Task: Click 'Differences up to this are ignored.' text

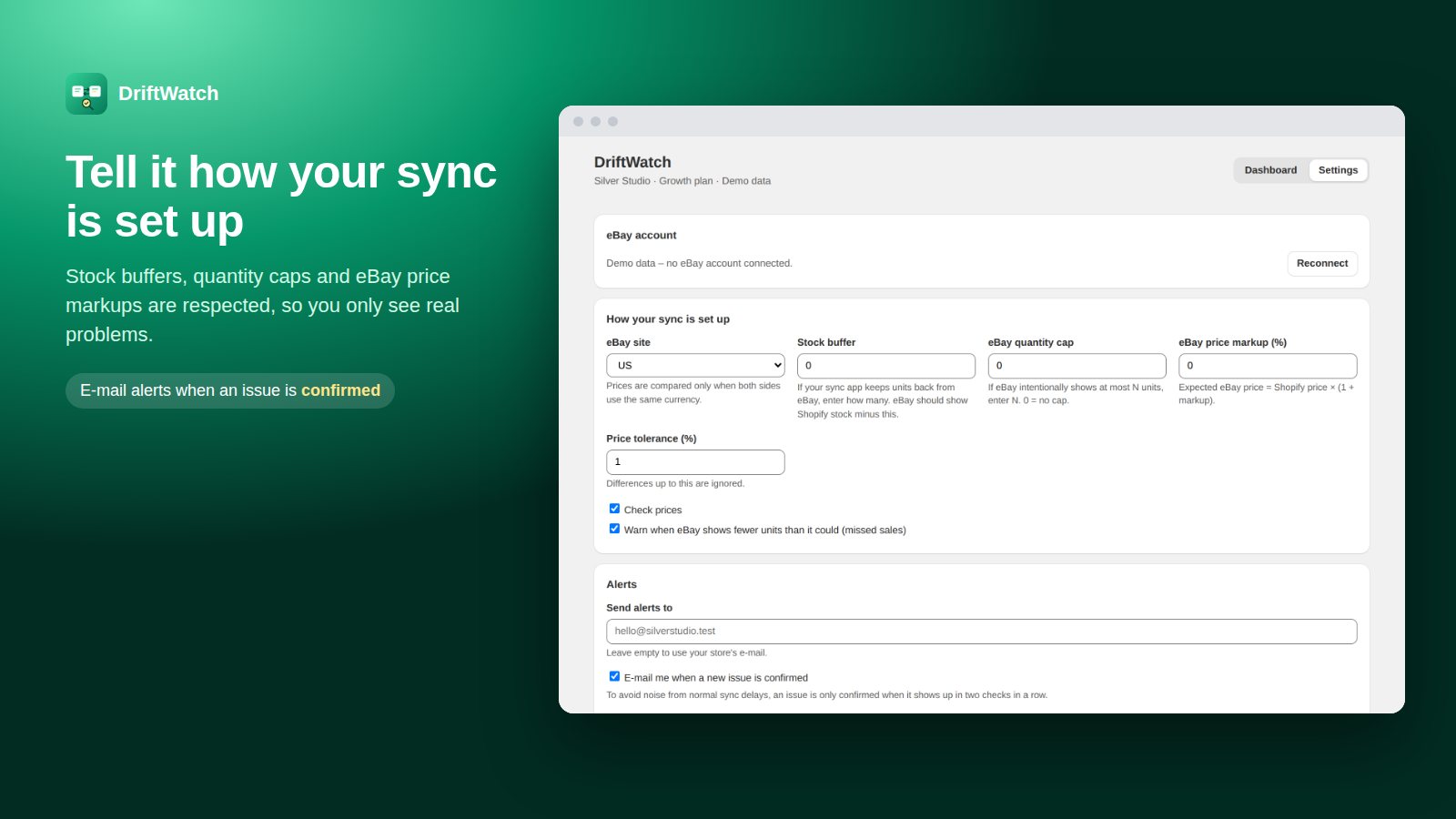Action: (x=675, y=483)
